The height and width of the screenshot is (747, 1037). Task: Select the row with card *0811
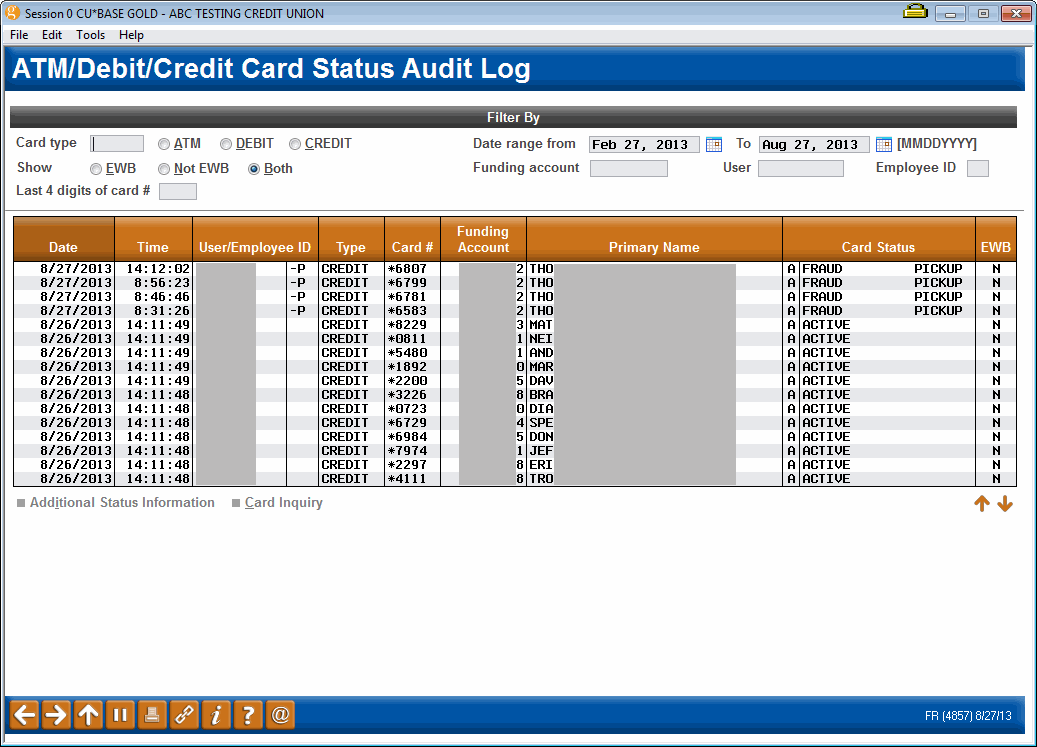(515, 339)
